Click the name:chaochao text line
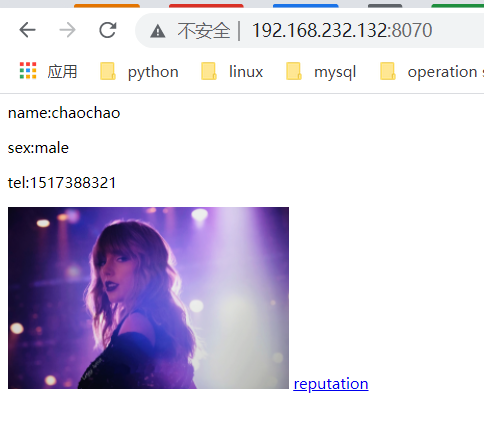The width and height of the screenshot is (484, 435). click(x=64, y=113)
